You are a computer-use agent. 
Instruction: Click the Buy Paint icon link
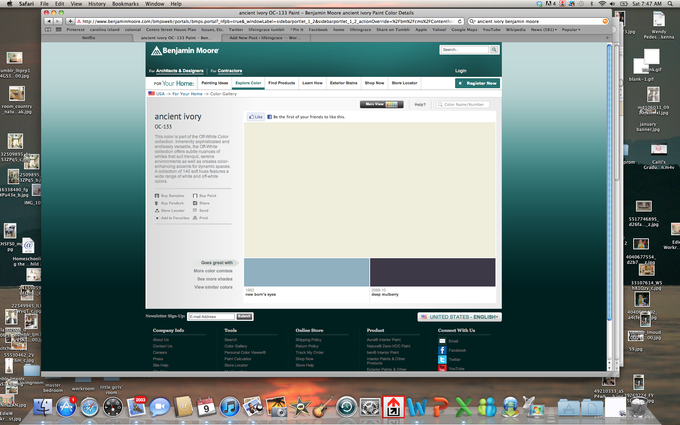[204, 196]
